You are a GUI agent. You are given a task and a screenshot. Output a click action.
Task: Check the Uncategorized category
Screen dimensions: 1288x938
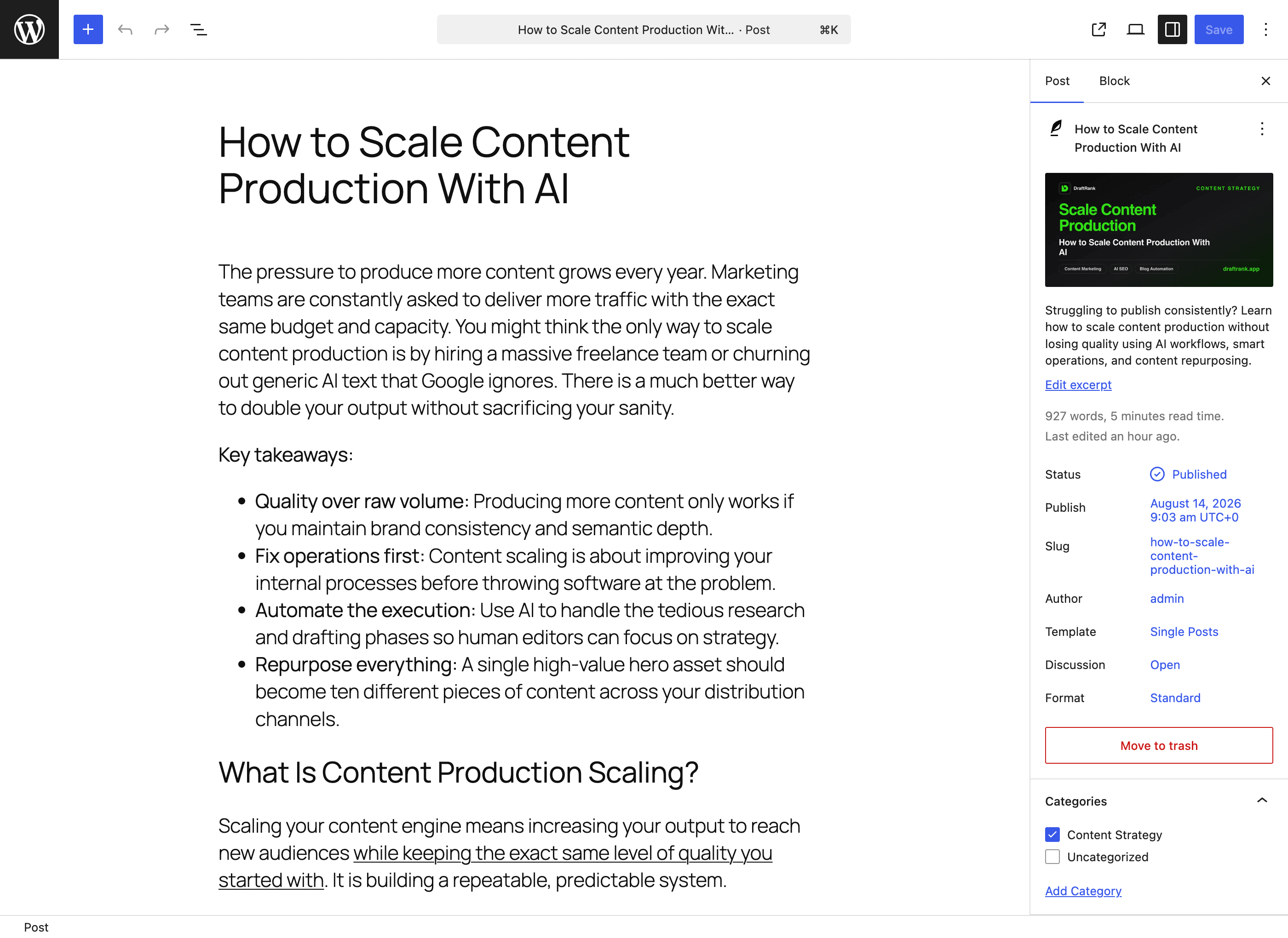pyautogui.click(x=1052, y=857)
